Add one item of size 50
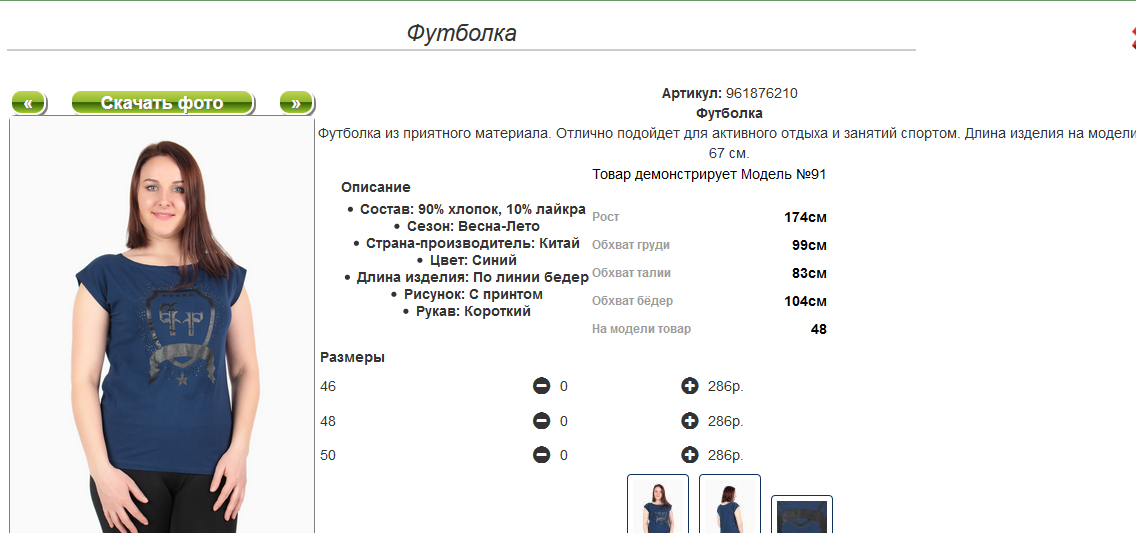 click(x=689, y=455)
